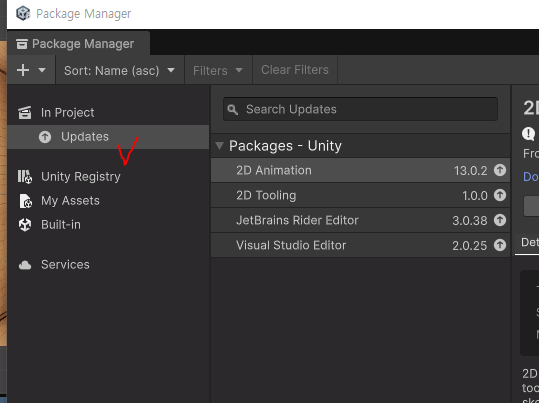
Task: Click the Built-in Unity cube icon
Action: pos(25,225)
